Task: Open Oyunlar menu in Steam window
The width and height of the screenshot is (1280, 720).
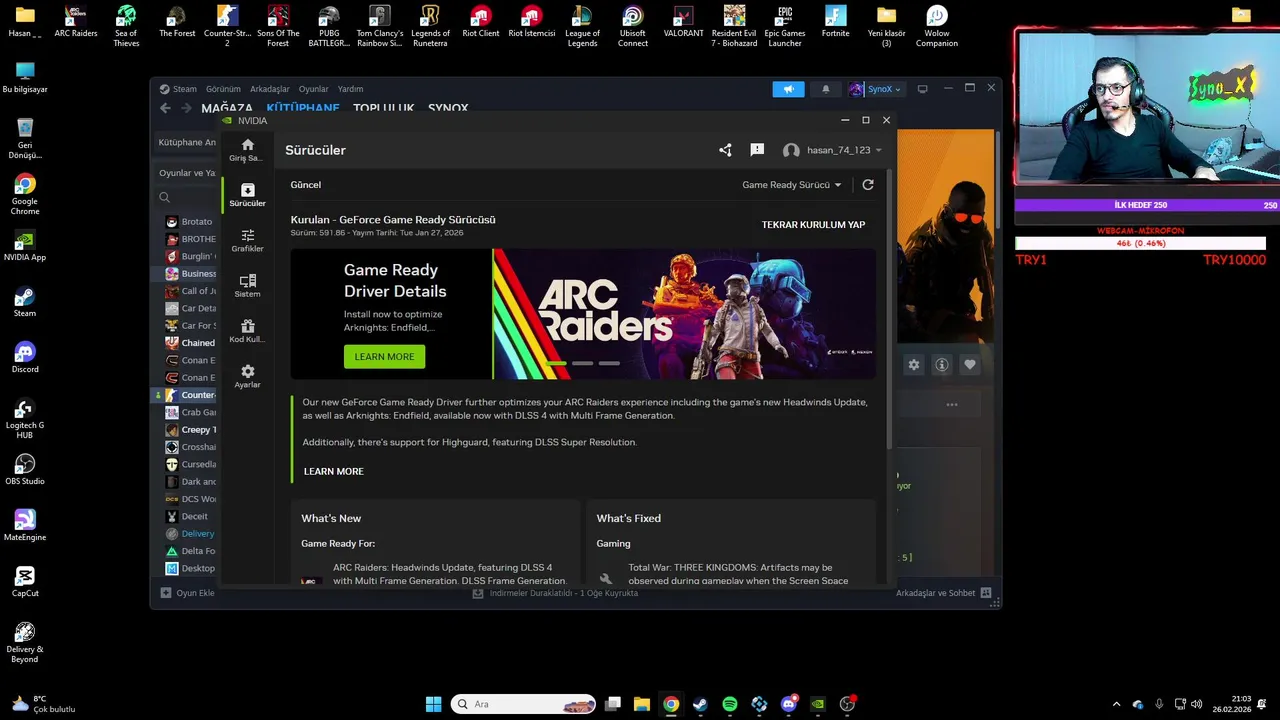Action: (x=313, y=89)
